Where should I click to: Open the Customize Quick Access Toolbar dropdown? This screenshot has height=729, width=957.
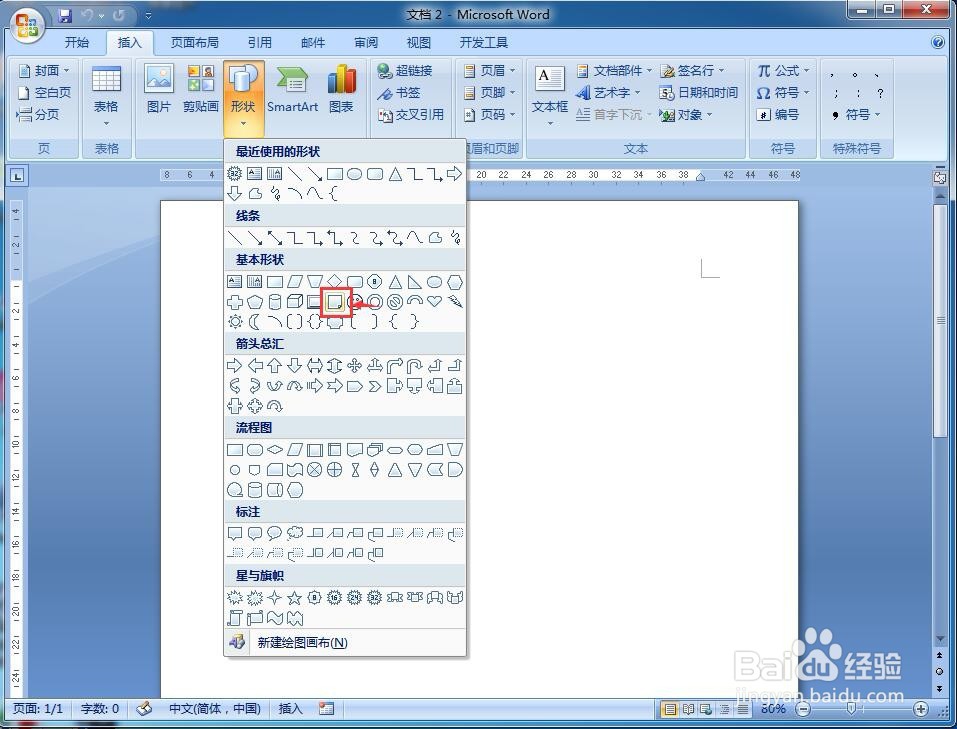click(x=149, y=16)
